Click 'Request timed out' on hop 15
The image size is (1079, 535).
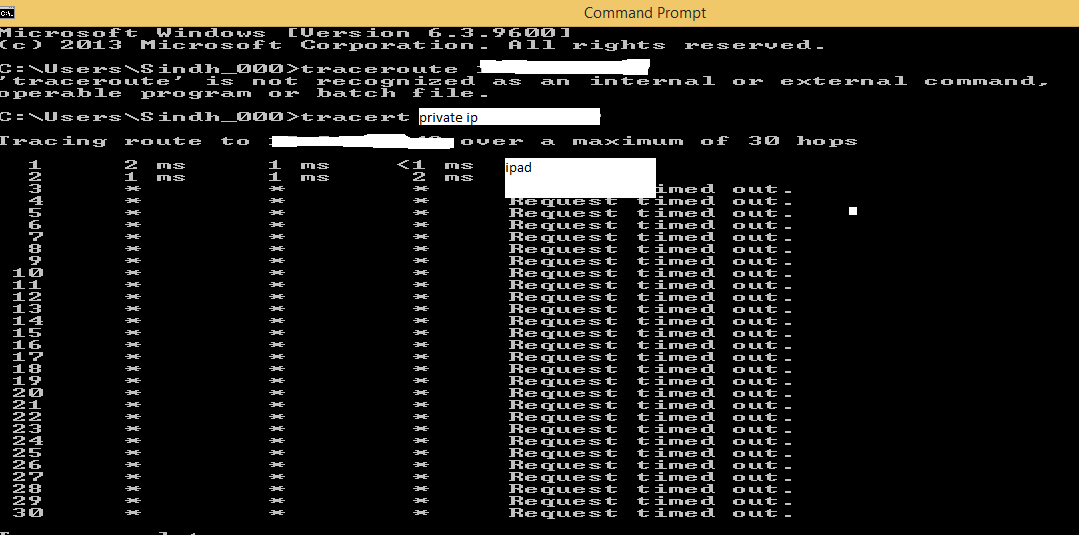pos(650,333)
